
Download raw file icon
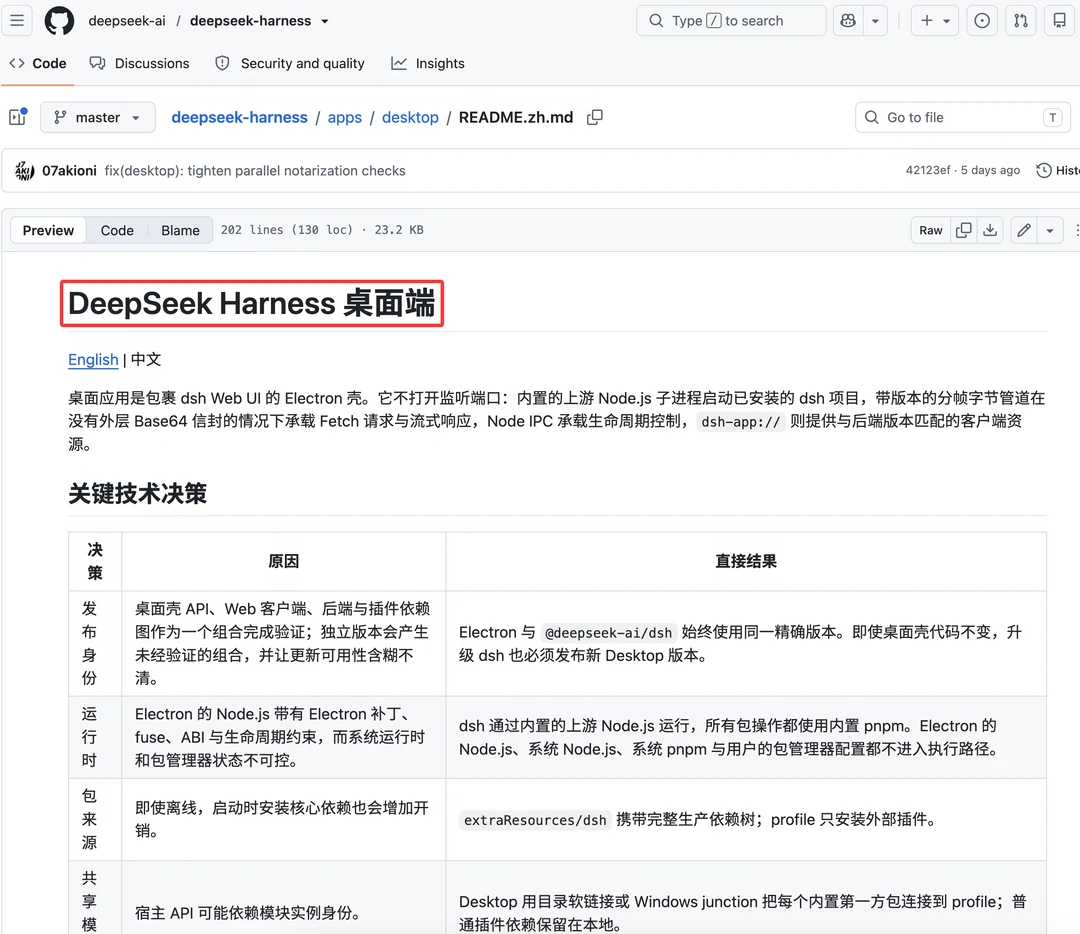click(x=990, y=230)
